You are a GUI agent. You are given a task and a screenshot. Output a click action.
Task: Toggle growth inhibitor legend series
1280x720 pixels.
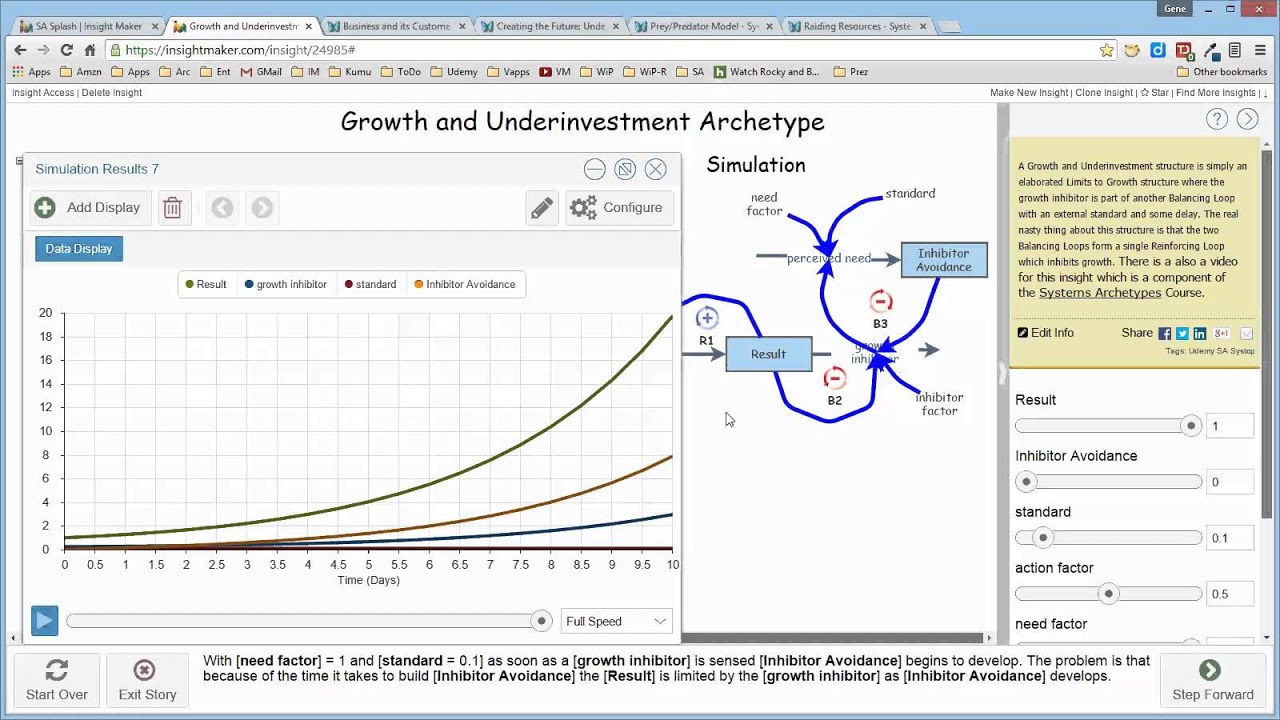click(286, 284)
